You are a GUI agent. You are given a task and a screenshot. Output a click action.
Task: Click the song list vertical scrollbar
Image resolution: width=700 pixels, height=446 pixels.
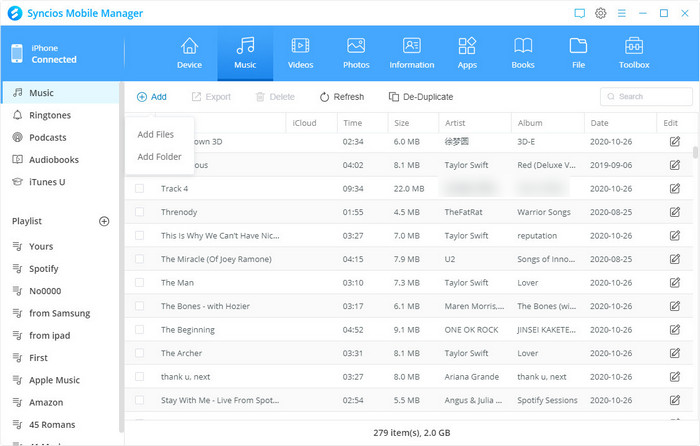click(x=695, y=152)
